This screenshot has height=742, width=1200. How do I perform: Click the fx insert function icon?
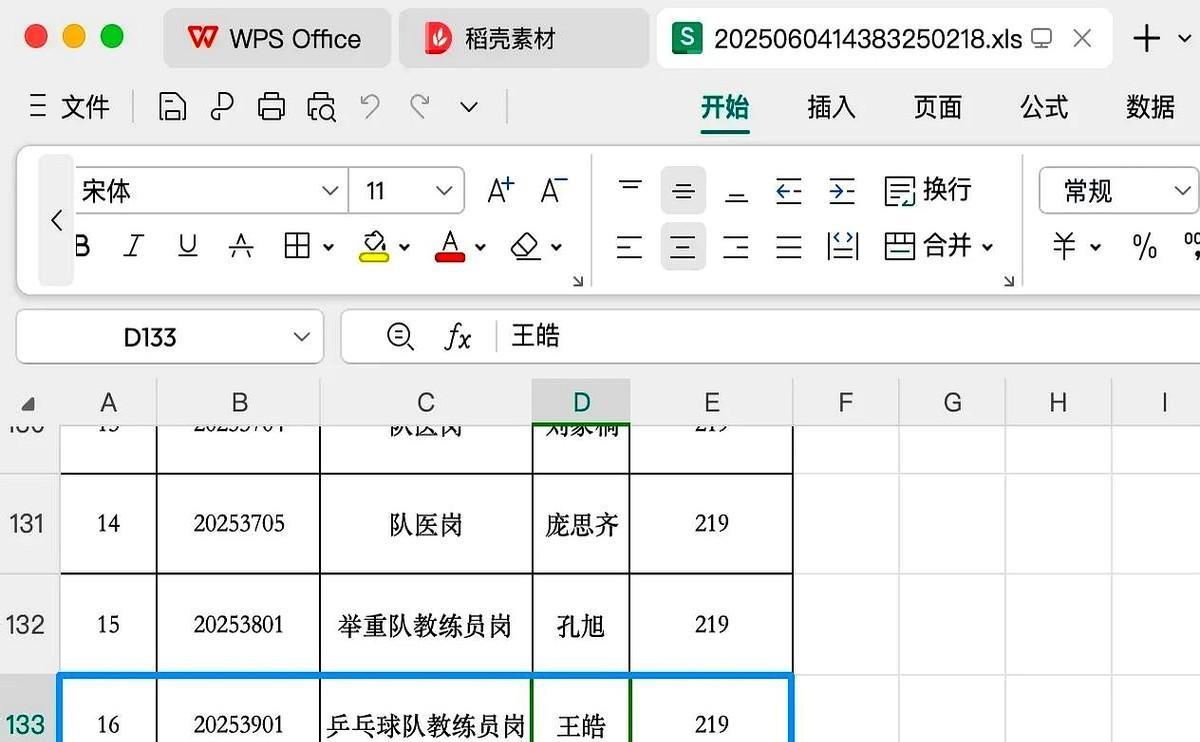(457, 337)
